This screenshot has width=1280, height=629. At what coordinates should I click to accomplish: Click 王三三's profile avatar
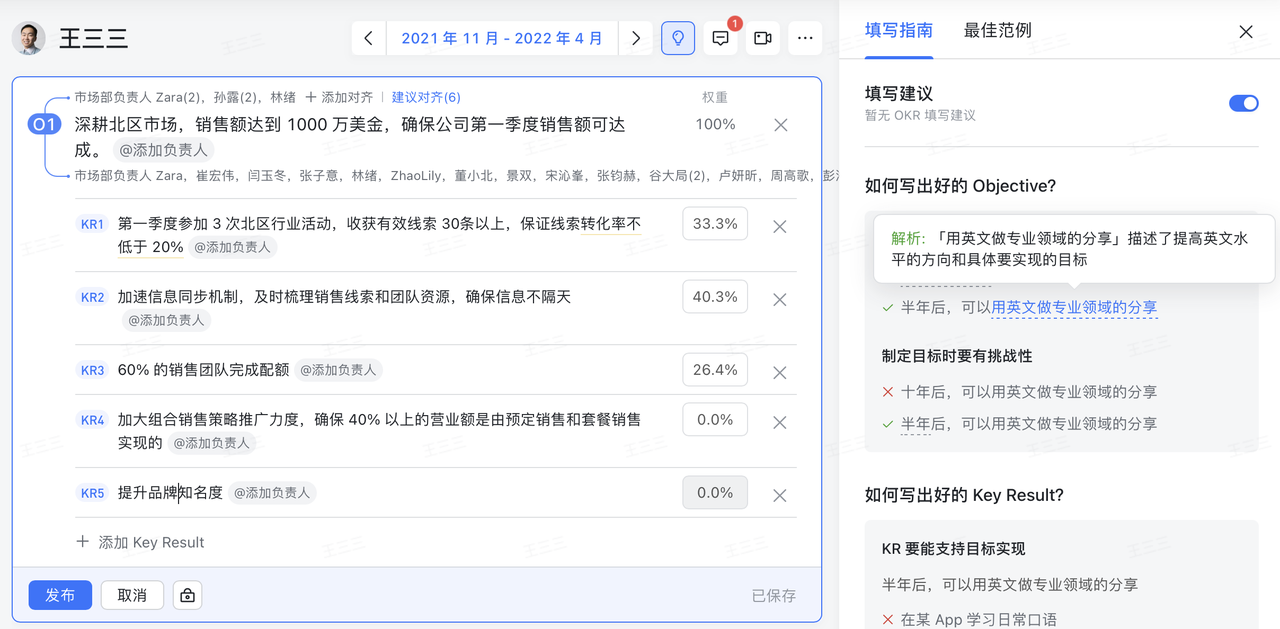tap(28, 37)
